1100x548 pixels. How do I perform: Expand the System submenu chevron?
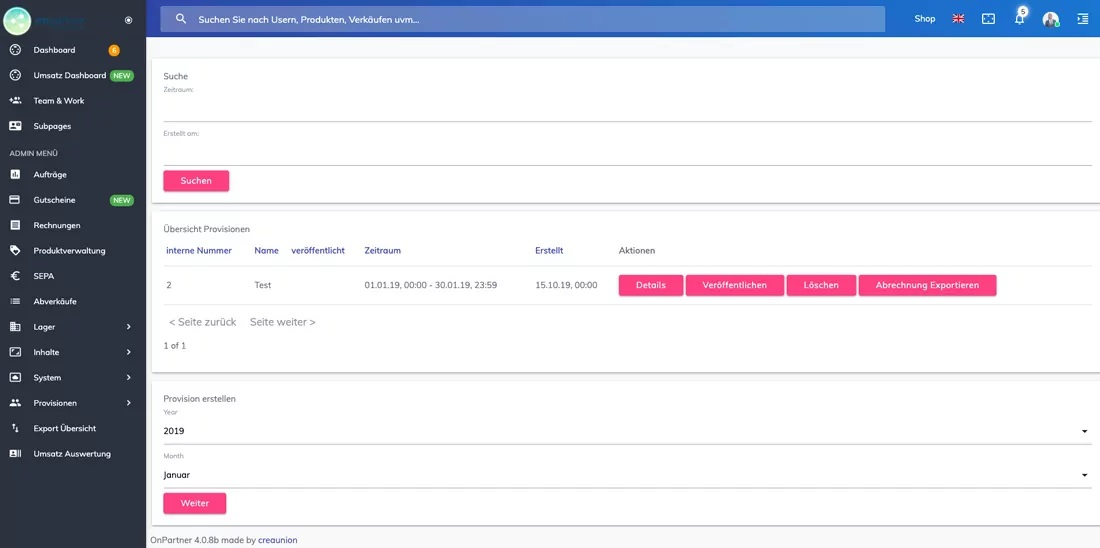(x=128, y=377)
